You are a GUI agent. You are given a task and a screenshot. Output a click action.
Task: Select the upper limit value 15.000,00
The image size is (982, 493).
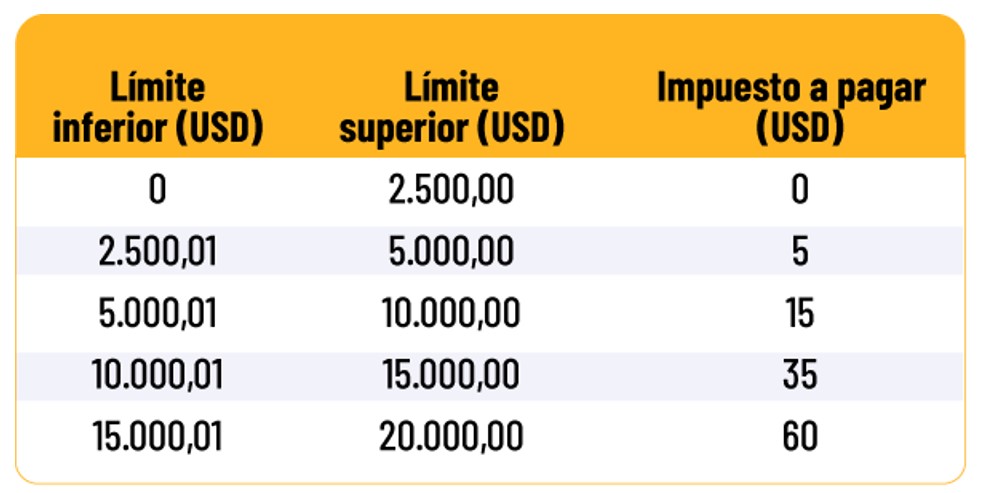click(452, 375)
